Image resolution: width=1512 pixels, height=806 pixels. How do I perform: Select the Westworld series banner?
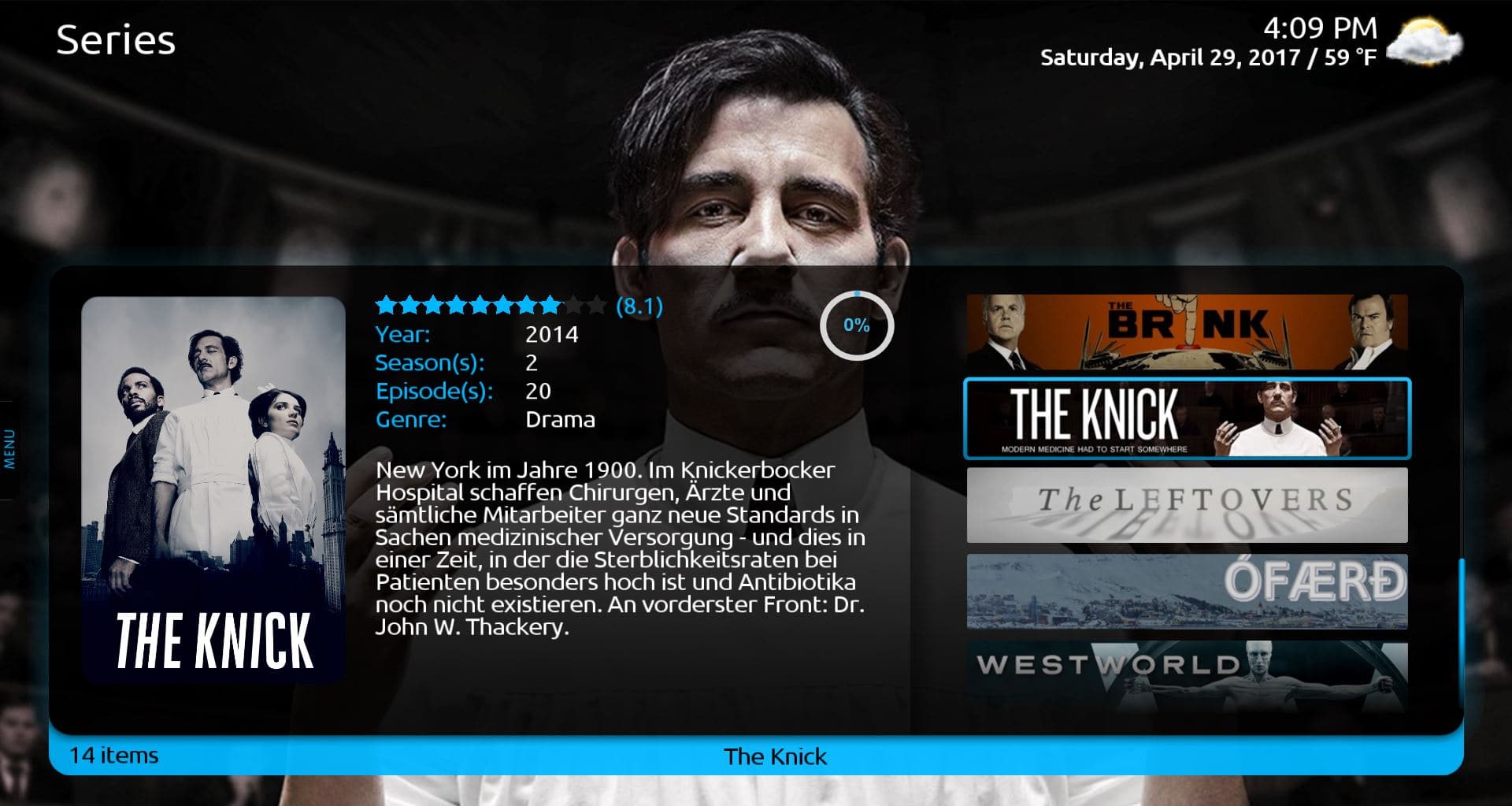click(1187, 677)
